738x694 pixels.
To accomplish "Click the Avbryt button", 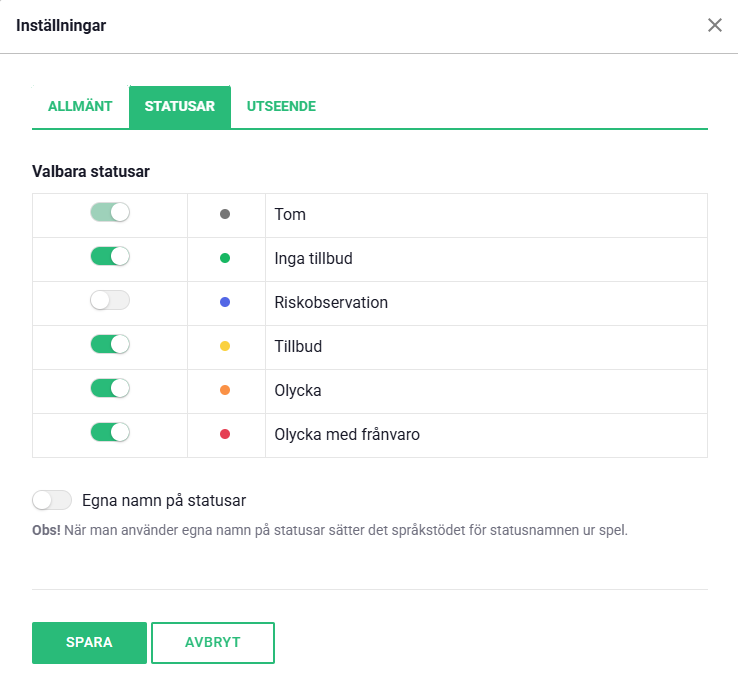I will tap(213, 643).
